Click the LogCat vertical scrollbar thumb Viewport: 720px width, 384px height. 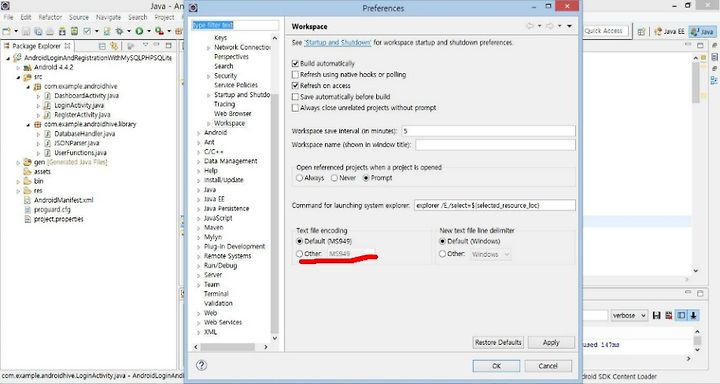point(697,340)
